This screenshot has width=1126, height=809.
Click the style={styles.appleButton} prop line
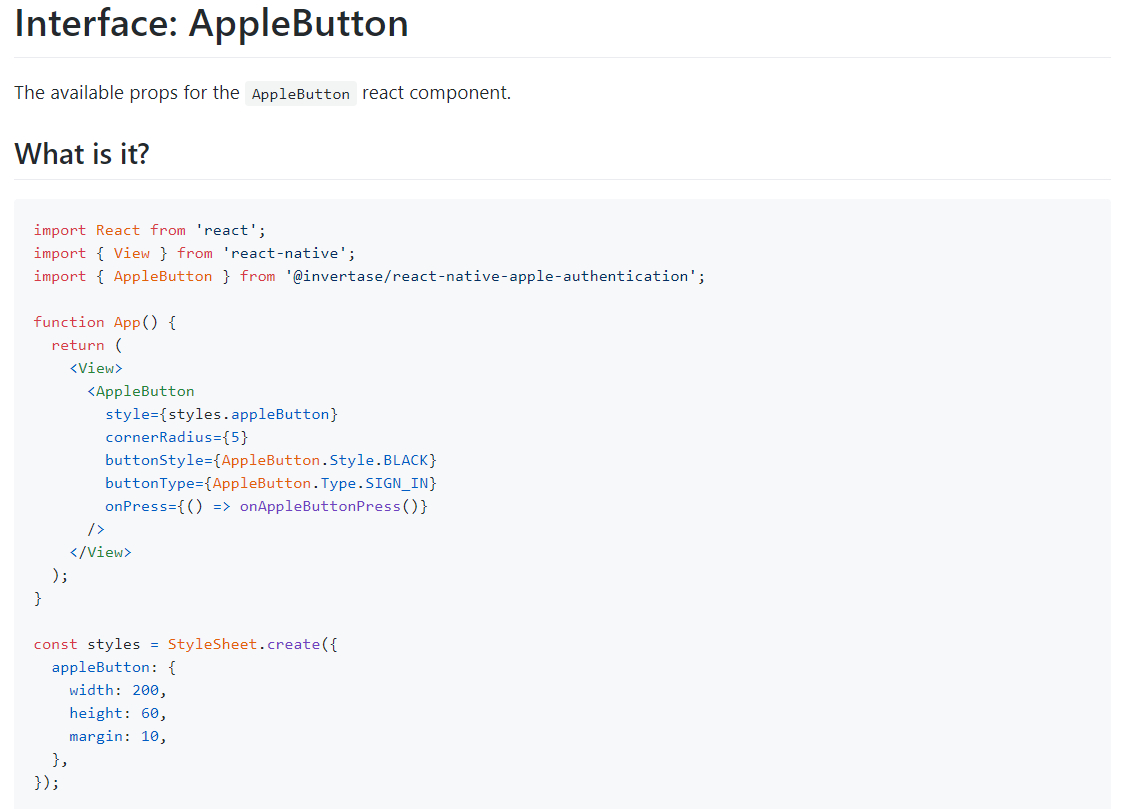[x=221, y=414]
